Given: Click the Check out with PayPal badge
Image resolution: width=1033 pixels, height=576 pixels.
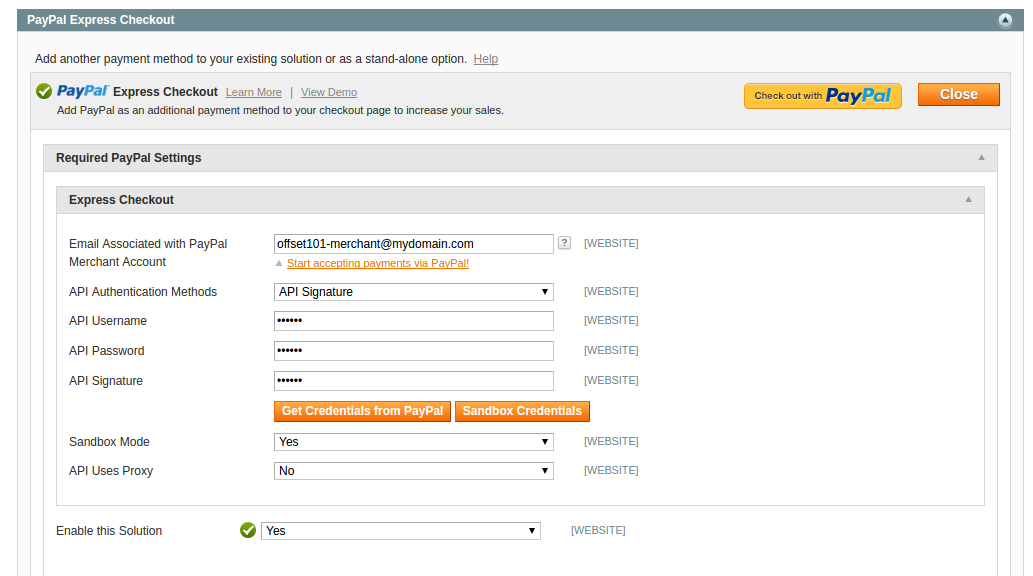Looking at the screenshot, I should click(x=822, y=96).
